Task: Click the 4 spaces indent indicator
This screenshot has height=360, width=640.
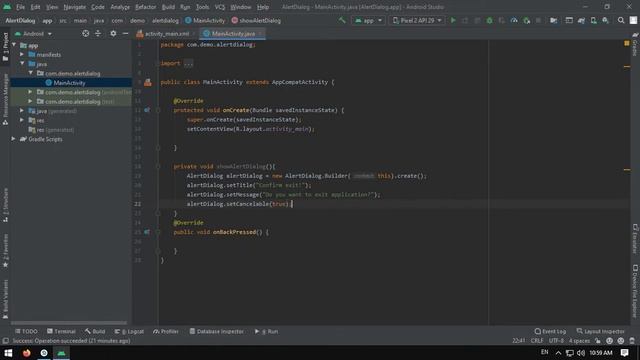Action: [579, 341]
